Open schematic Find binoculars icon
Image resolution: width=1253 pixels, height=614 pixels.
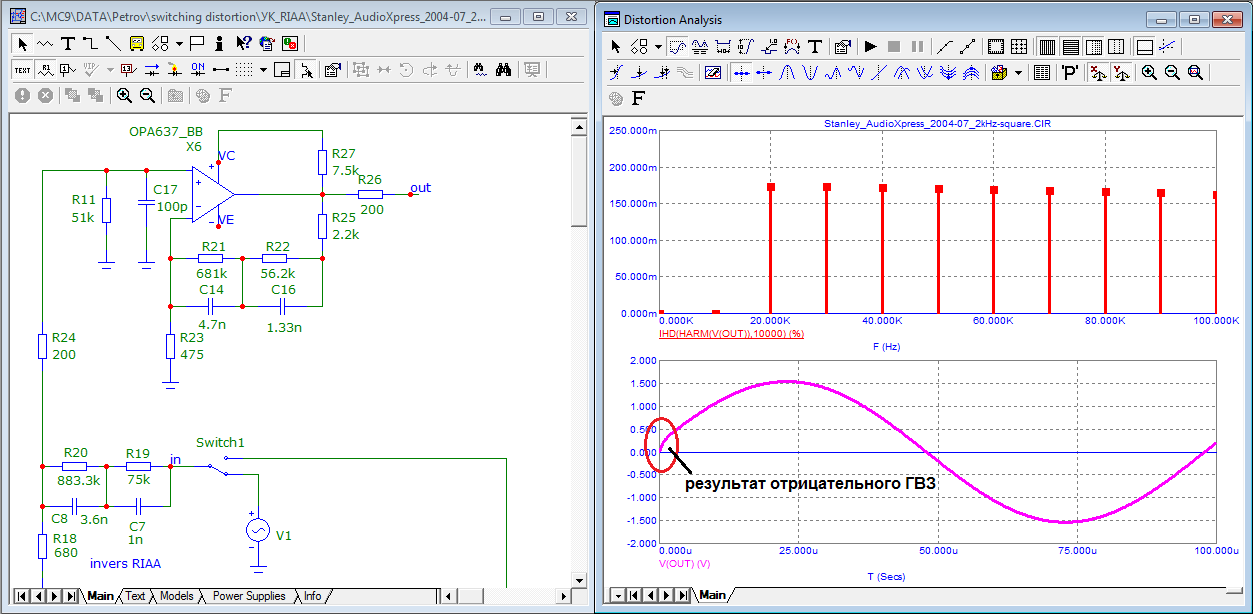[x=504, y=69]
